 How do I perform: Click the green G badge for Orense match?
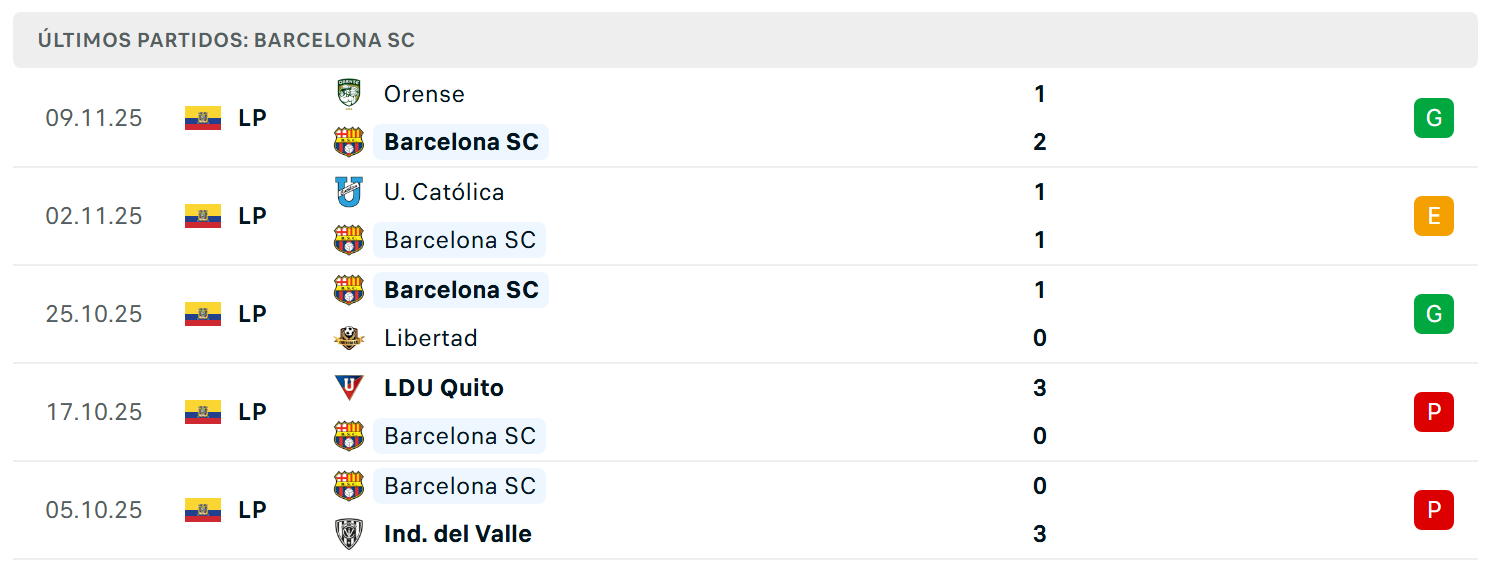click(1433, 118)
